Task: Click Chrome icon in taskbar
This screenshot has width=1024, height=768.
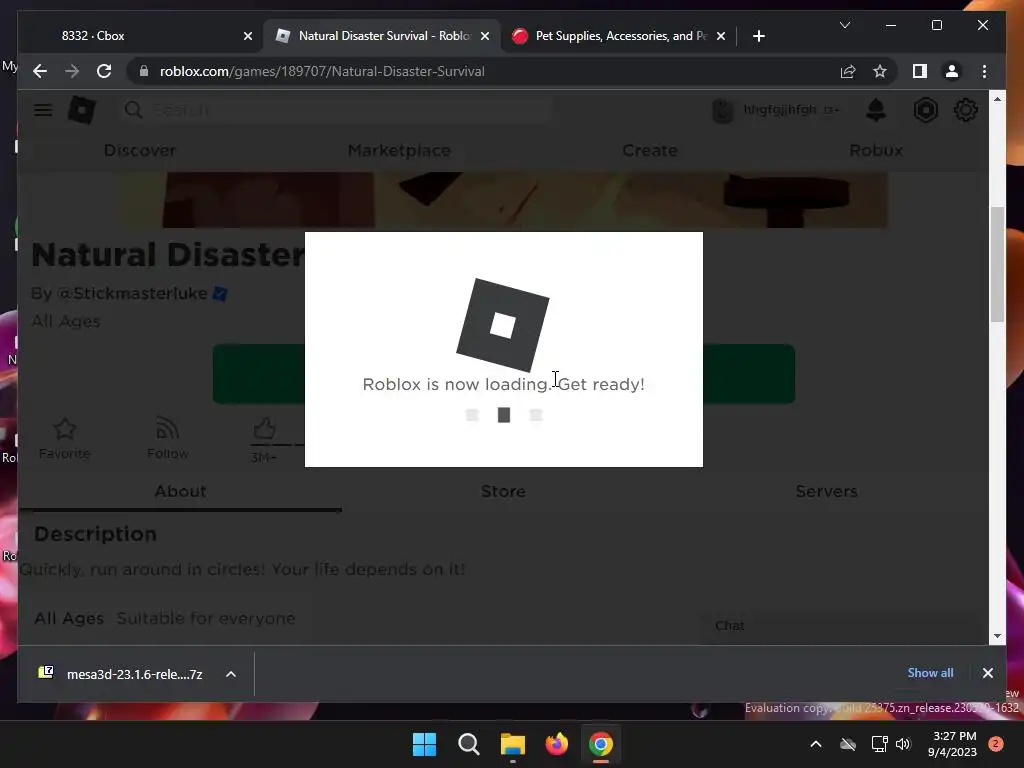Action: click(601, 744)
